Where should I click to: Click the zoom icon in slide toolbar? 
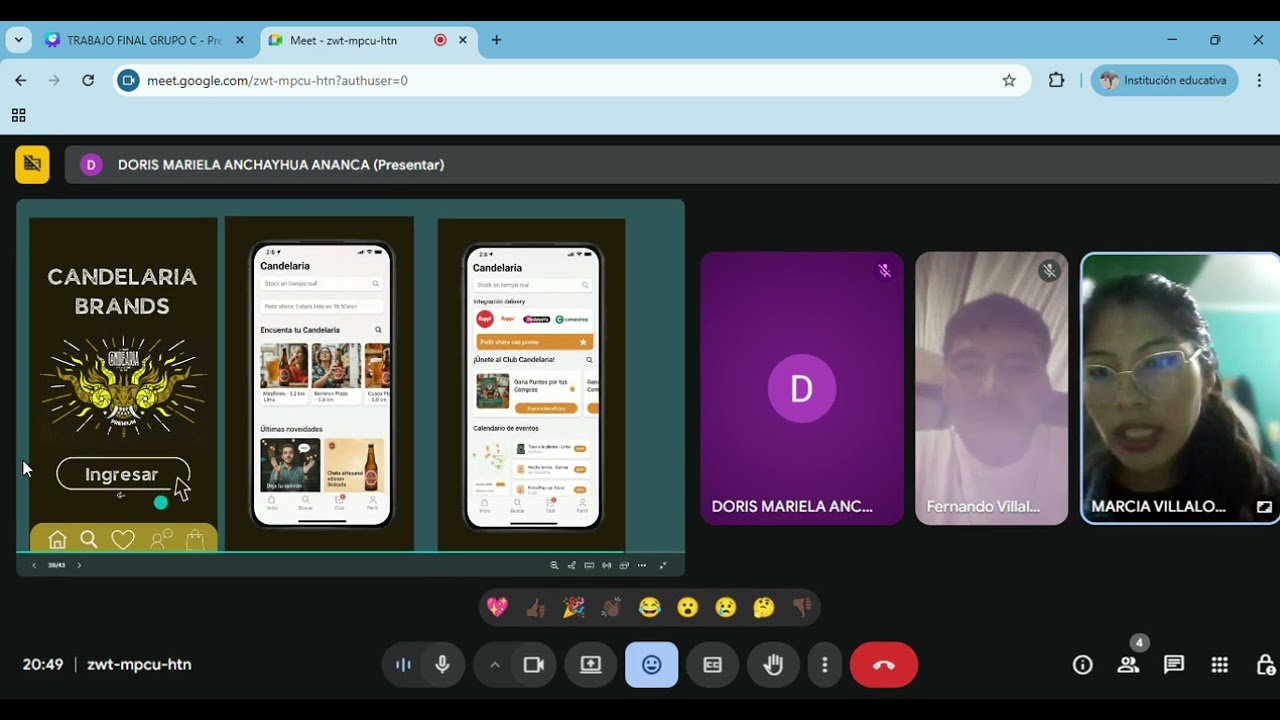pyautogui.click(x=554, y=565)
